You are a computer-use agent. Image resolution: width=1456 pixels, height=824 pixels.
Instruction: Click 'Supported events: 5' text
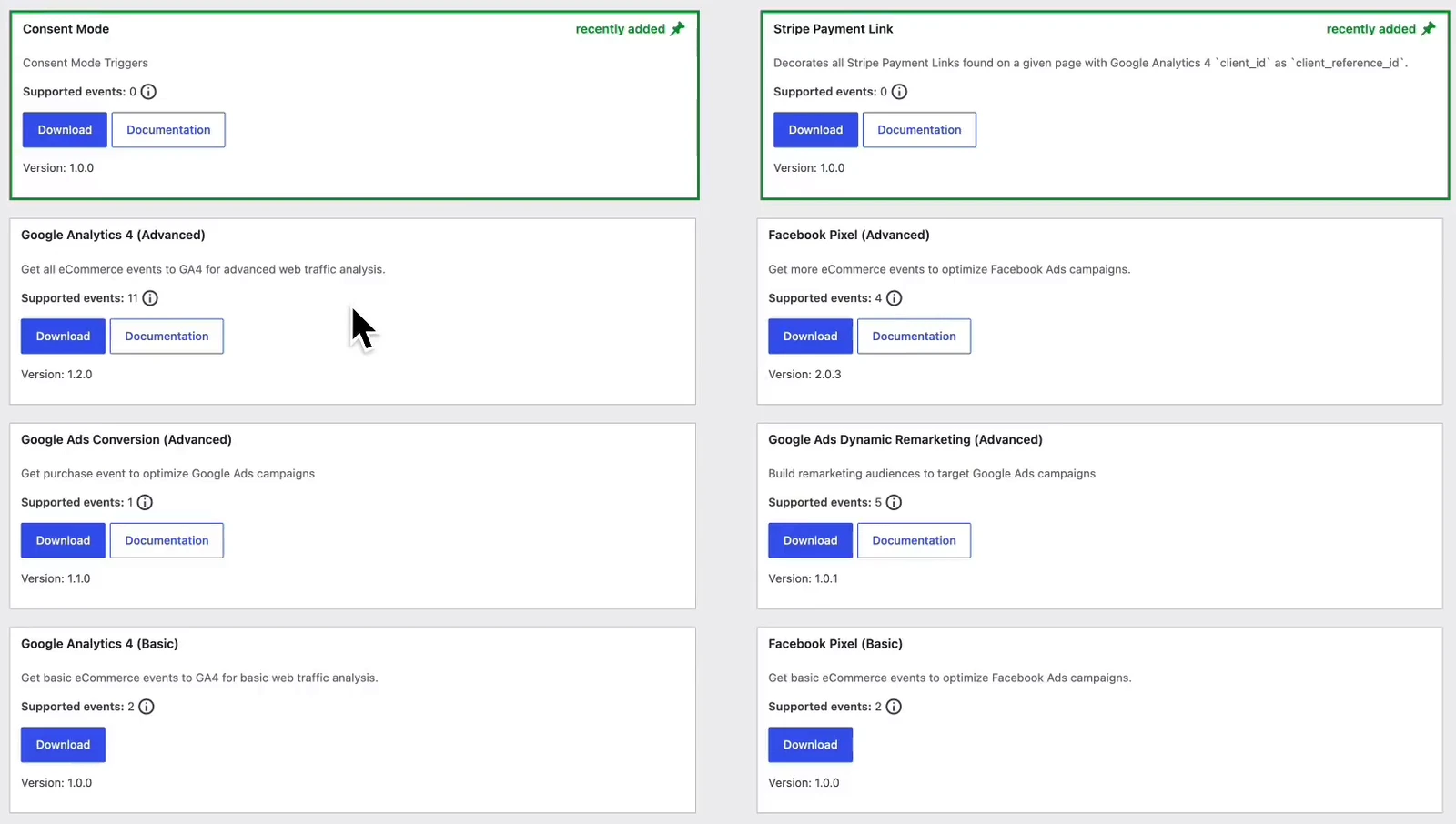click(824, 502)
